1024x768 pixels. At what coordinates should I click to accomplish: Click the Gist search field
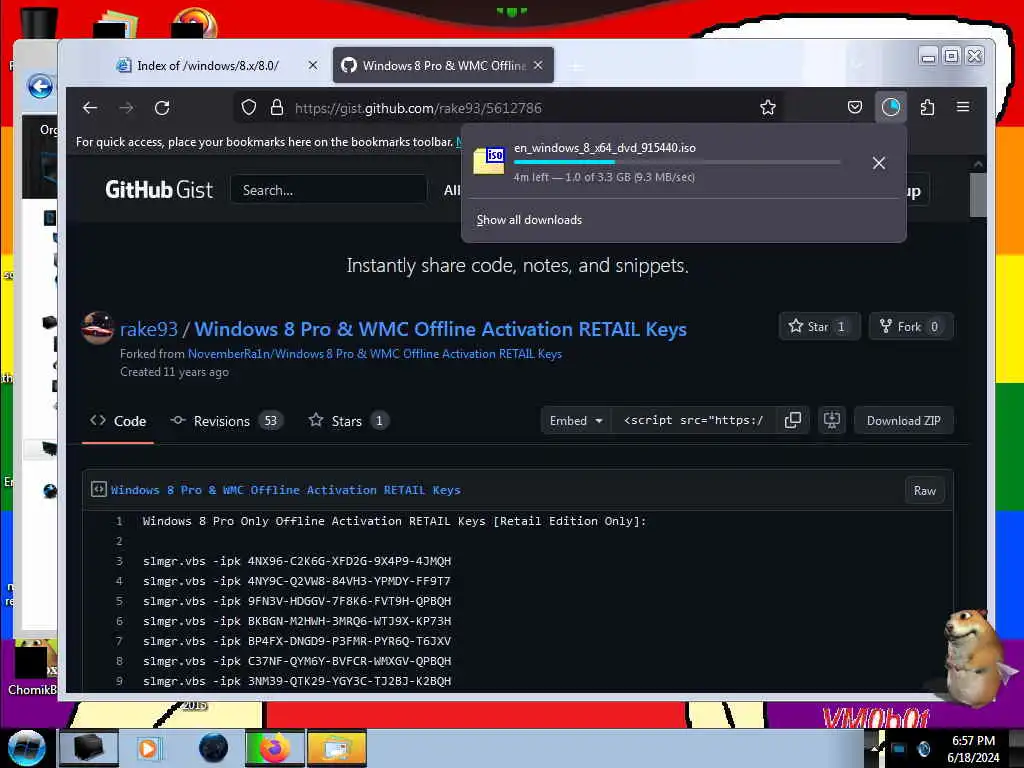(328, 190)
